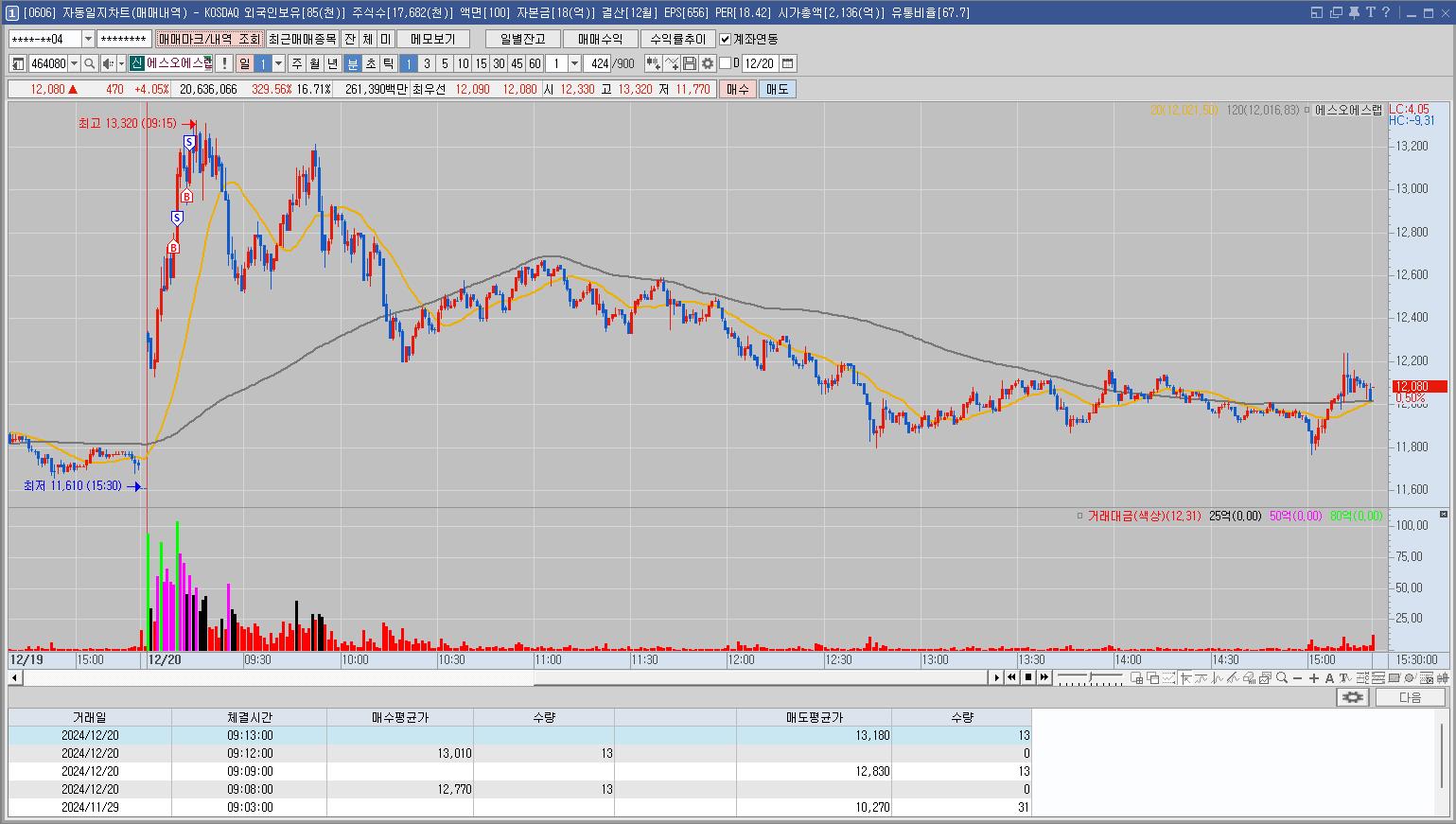The width and height of the screenshot is (1456, 824).
Task: Open the stock code 464080 dropdown arrow
Action: [74, 63]
